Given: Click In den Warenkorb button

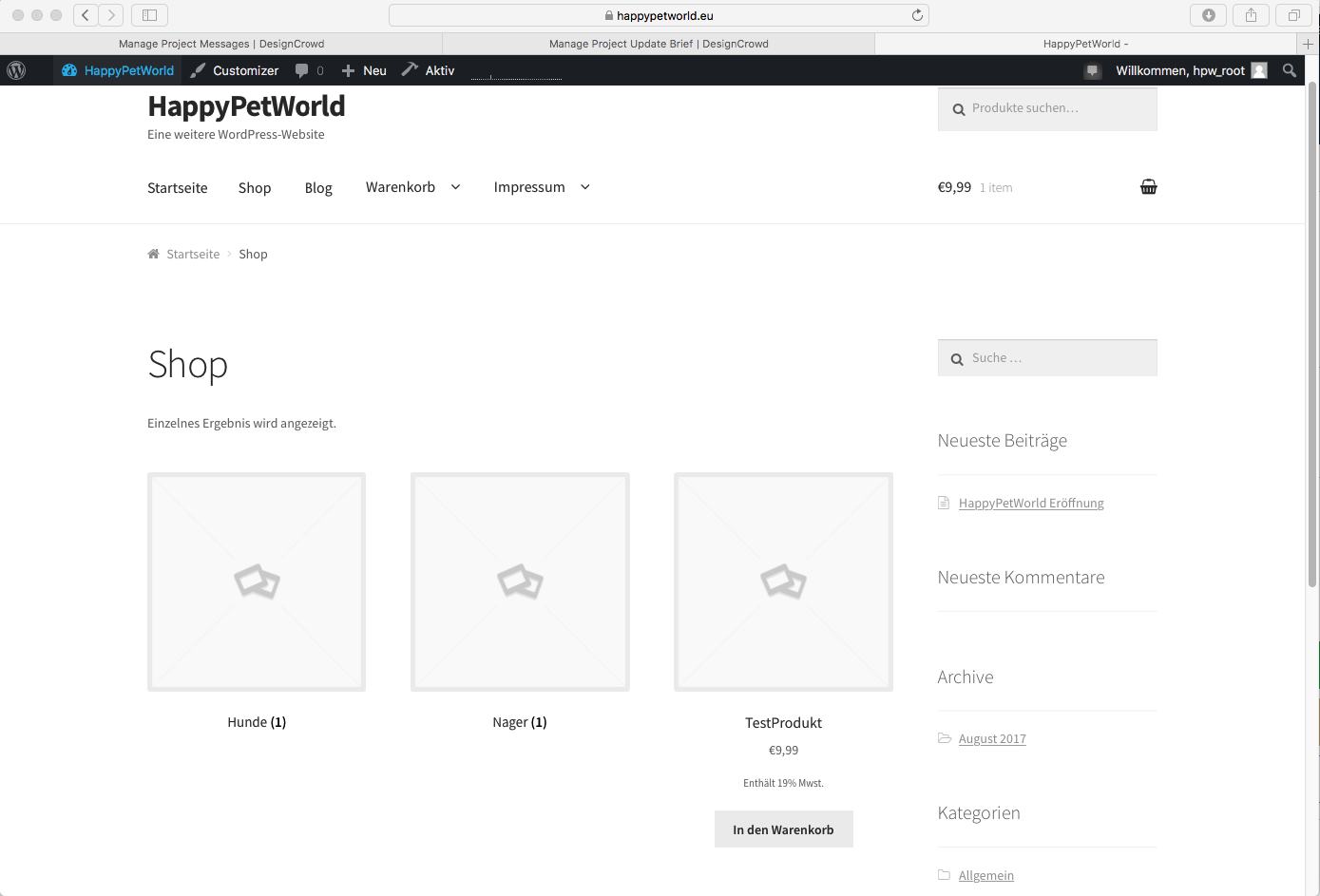Looking at the screenshot, I should point(784,829).
